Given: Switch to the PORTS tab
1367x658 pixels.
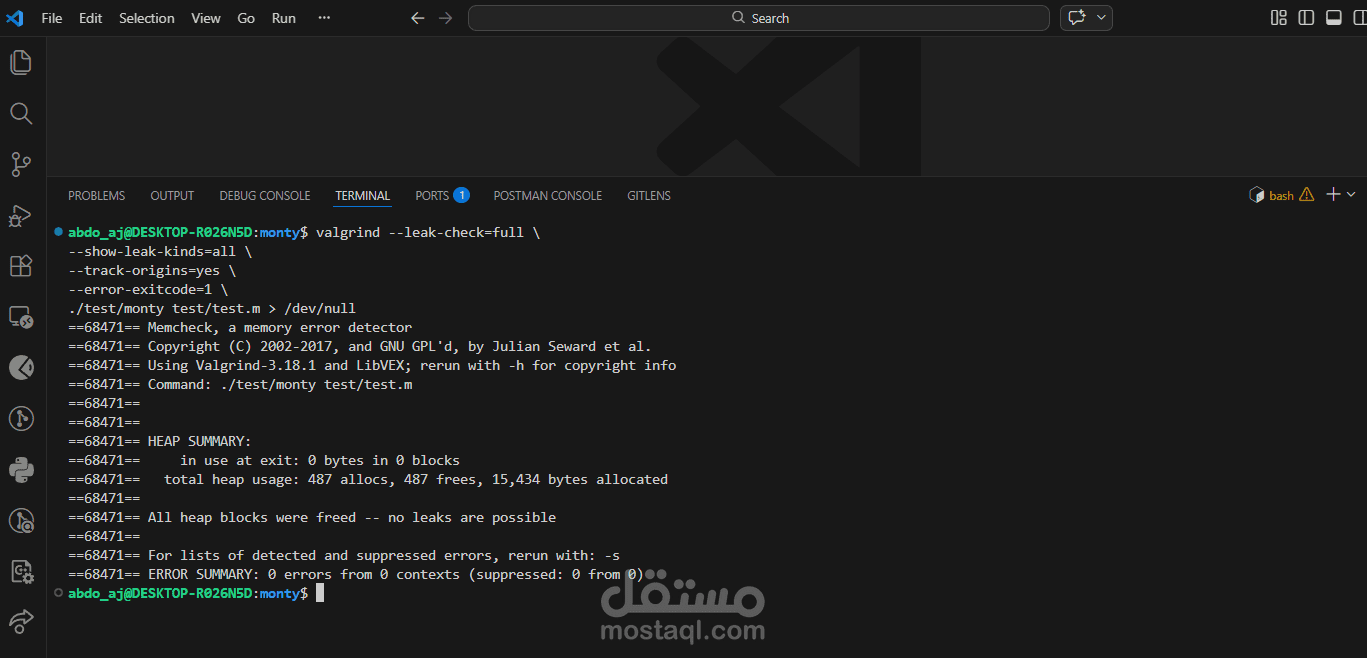Looking at the screenshot, I should pos(432,196).
